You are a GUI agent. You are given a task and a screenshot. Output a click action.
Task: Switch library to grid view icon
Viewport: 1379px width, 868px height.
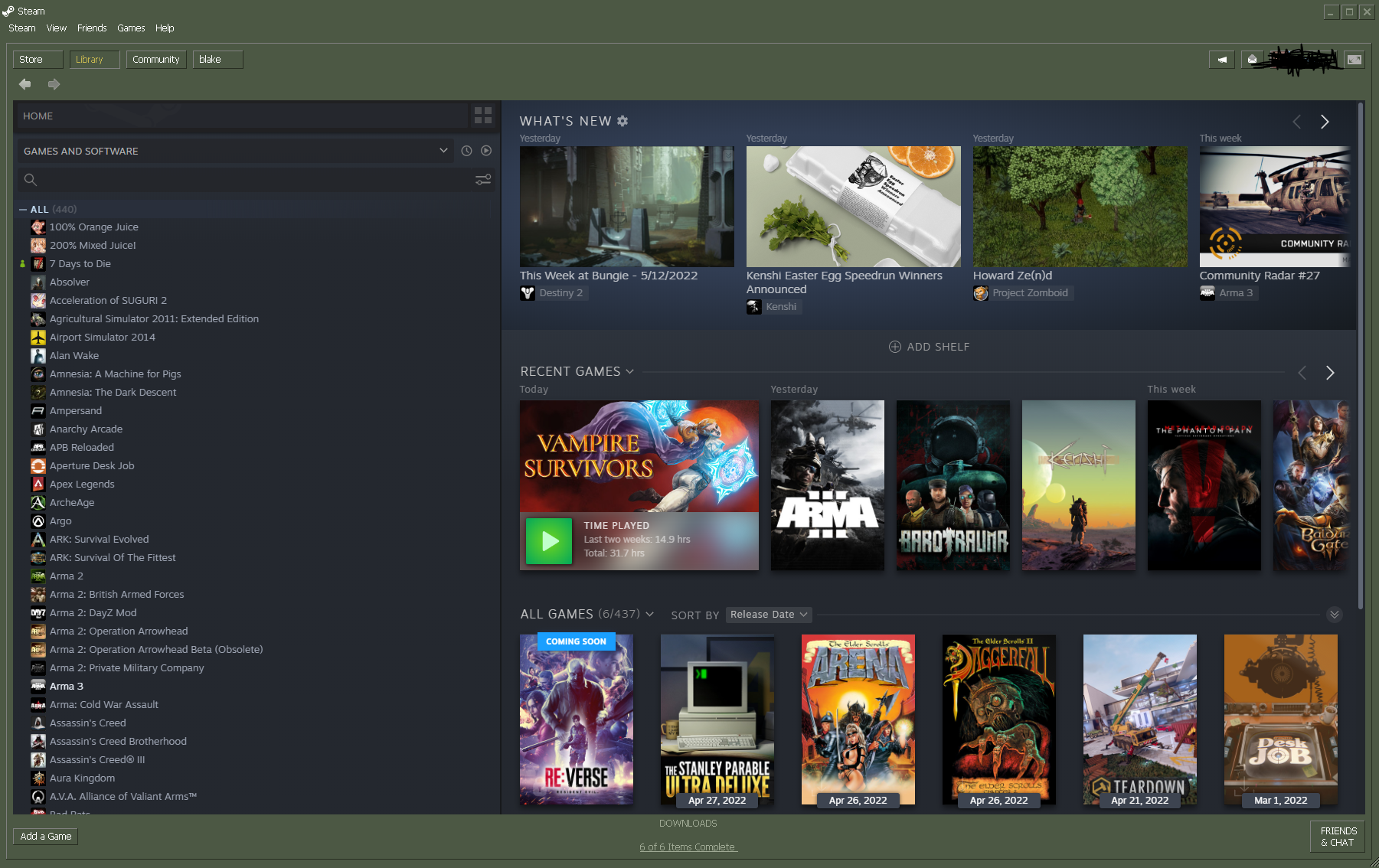(483, 116)
